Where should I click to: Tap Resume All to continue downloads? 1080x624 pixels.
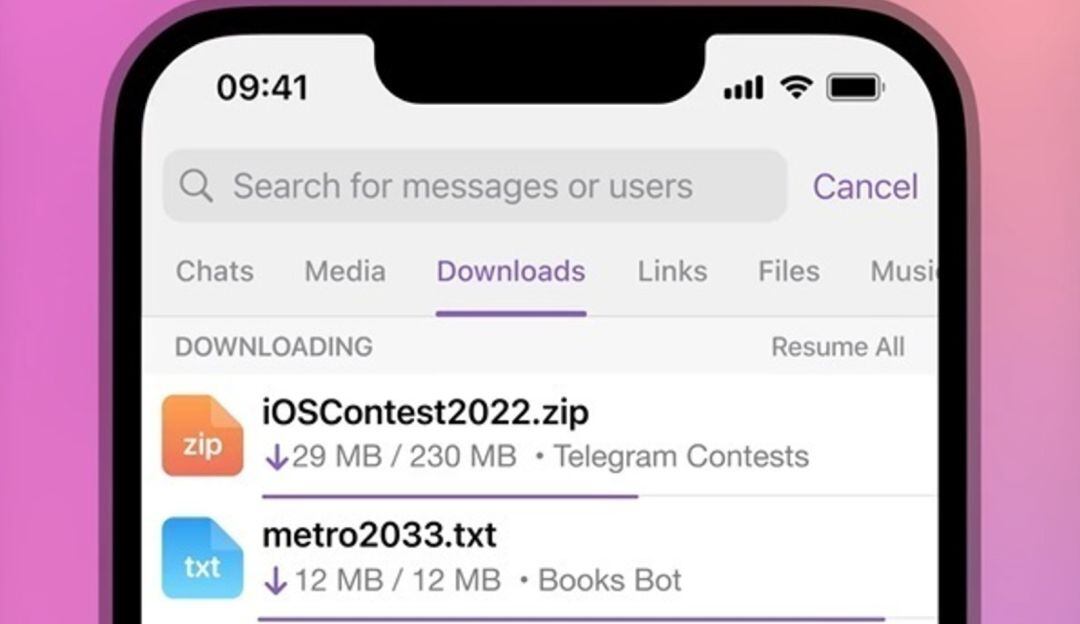(839, 347)
